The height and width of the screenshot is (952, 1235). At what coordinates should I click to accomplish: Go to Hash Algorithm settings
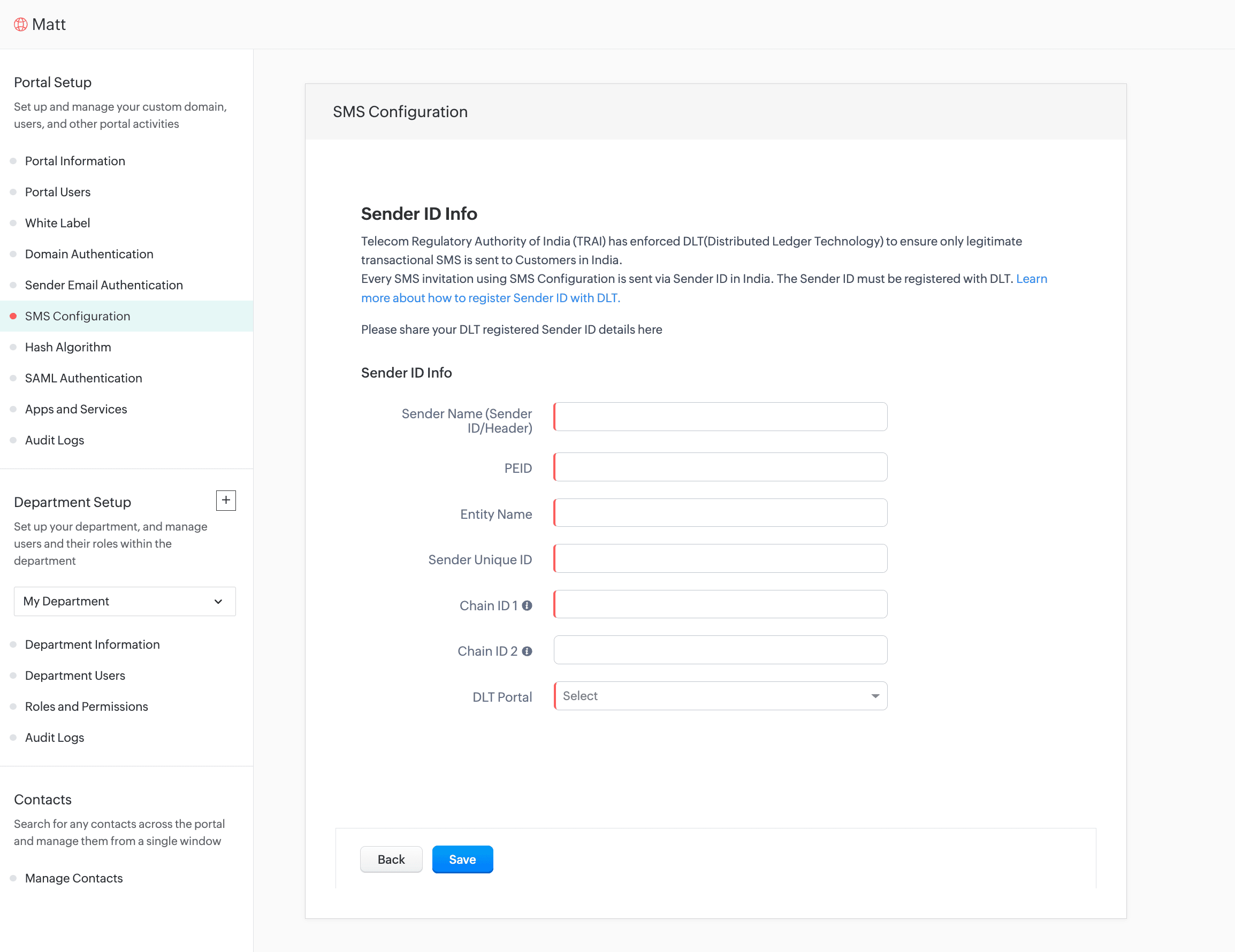[x=68, y=347]
